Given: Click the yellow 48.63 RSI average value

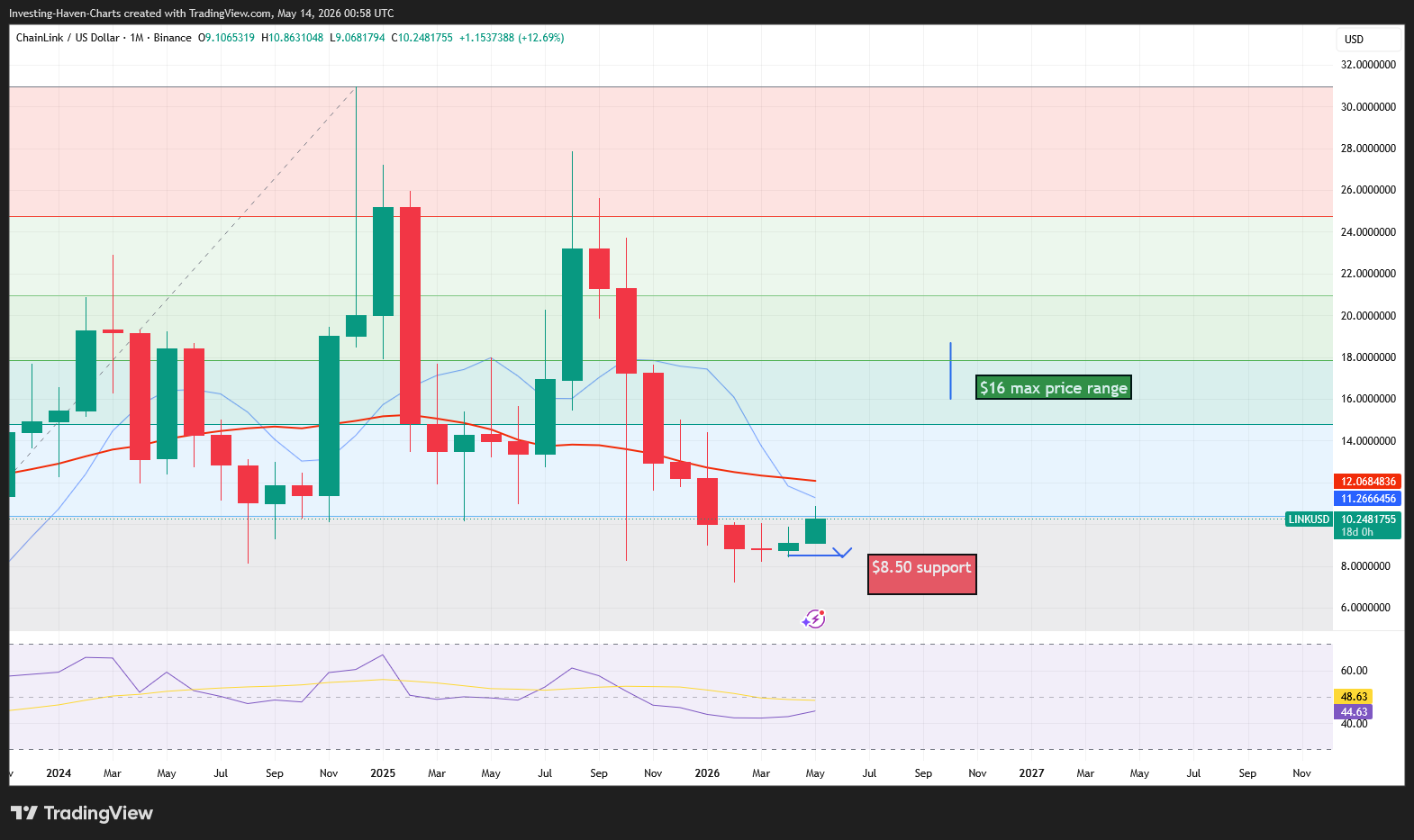Looking at the screenshot, I should coord(1354,697).
